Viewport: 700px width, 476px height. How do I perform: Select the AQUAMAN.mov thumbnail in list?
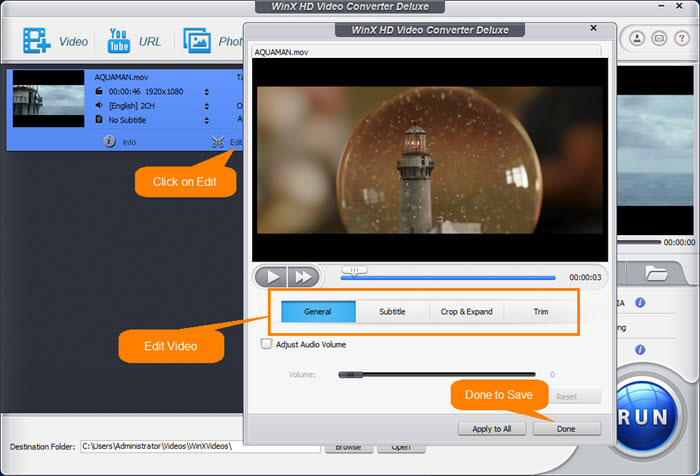click(48, 99)
